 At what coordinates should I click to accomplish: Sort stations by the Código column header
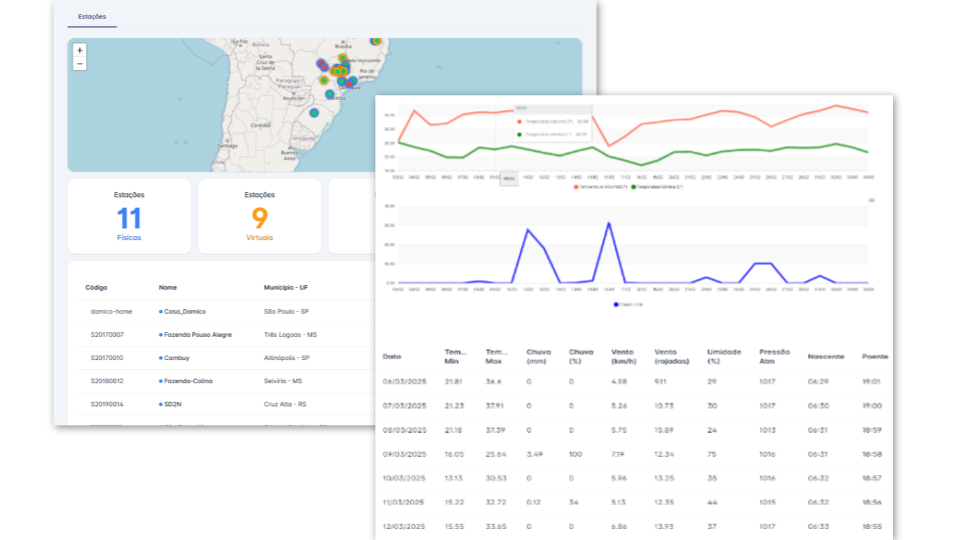pyautogui.click(x=97, y=288)
